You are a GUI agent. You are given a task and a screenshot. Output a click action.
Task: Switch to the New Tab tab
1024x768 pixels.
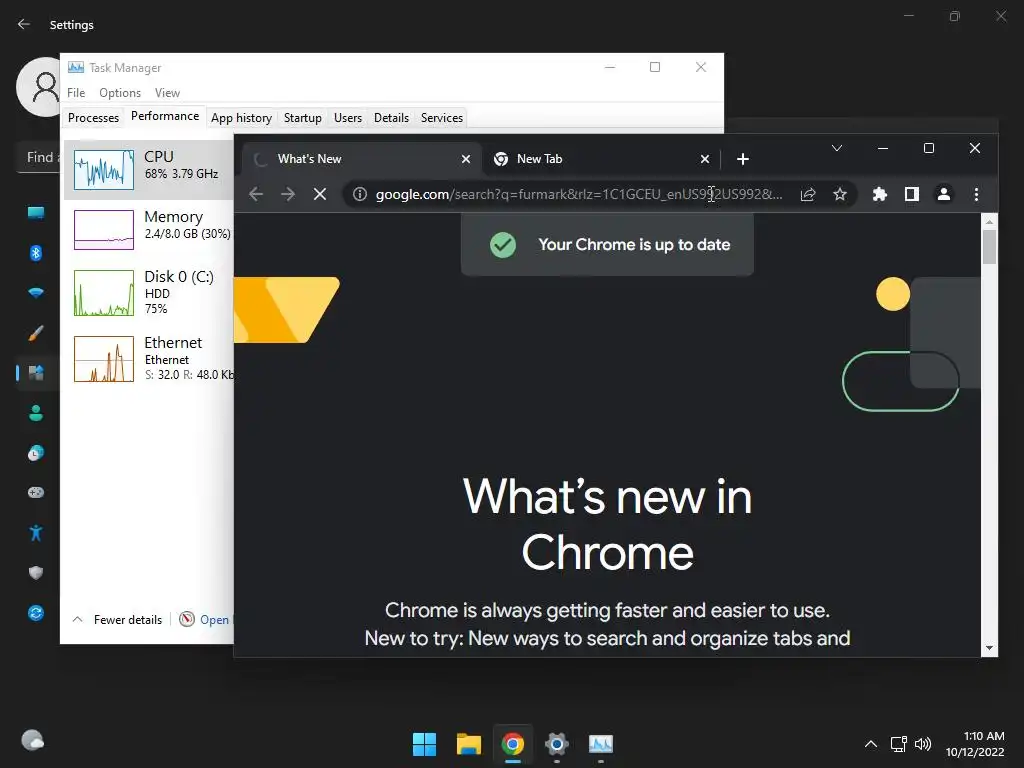(601, 159)
